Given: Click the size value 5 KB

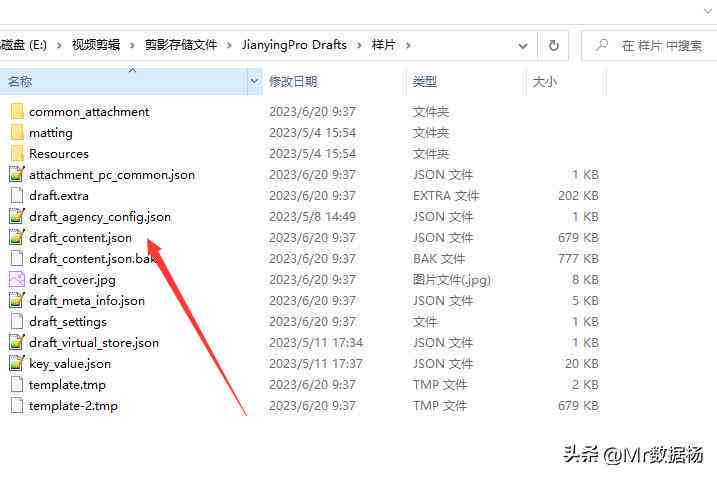Looking at the screenshot, I should pos(585,300).
